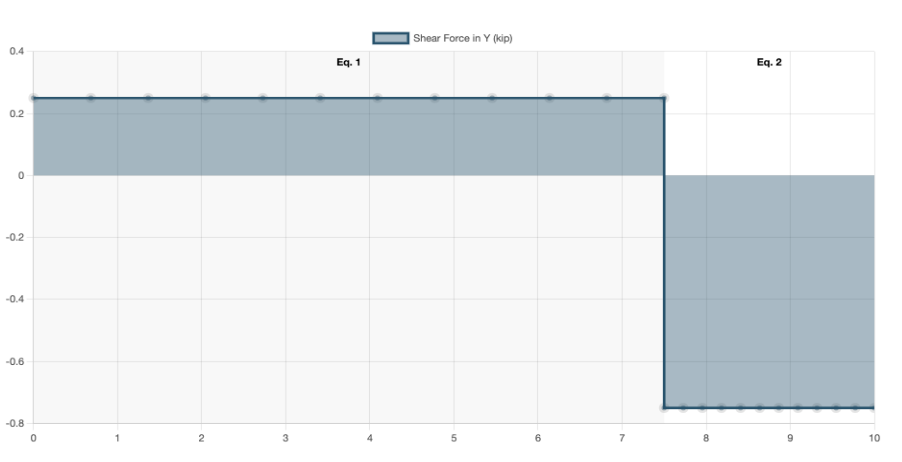Select the first data point at x = 0
902x462 pixels.
point(33,98)
